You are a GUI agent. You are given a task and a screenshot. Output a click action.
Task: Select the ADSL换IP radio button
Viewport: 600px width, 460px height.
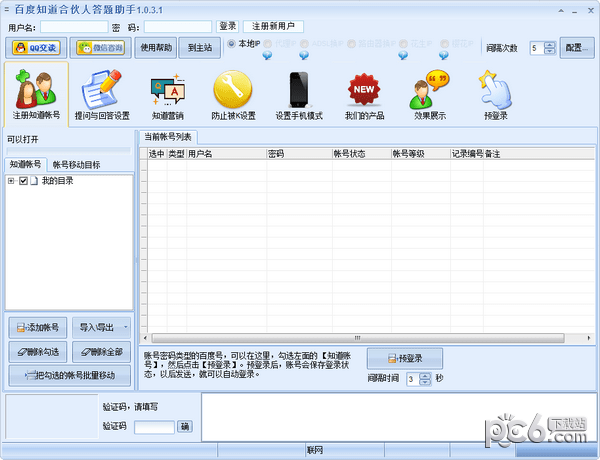(x=304, y=43)
